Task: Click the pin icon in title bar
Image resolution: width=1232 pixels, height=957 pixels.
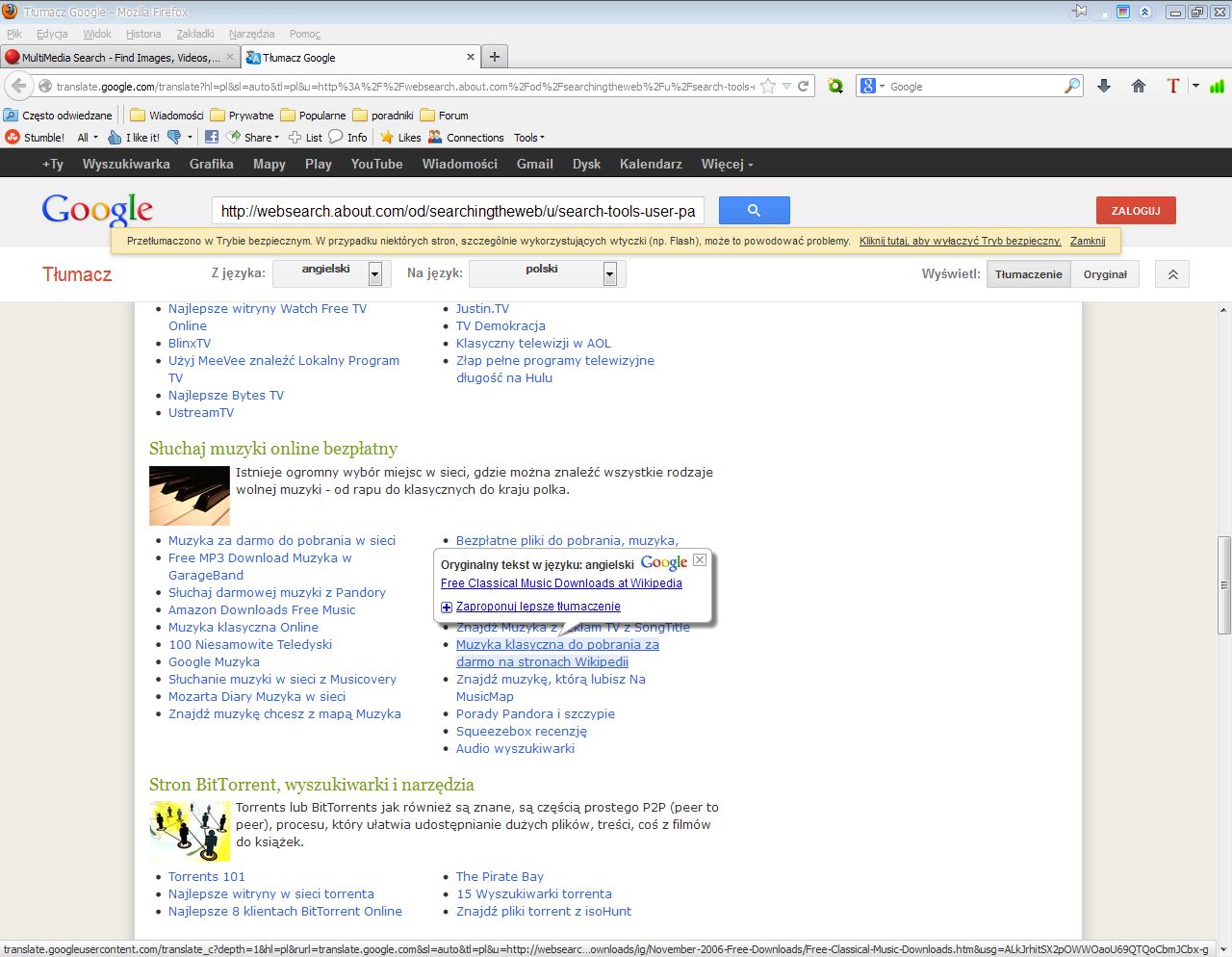Action: [x=1080, y=12]
